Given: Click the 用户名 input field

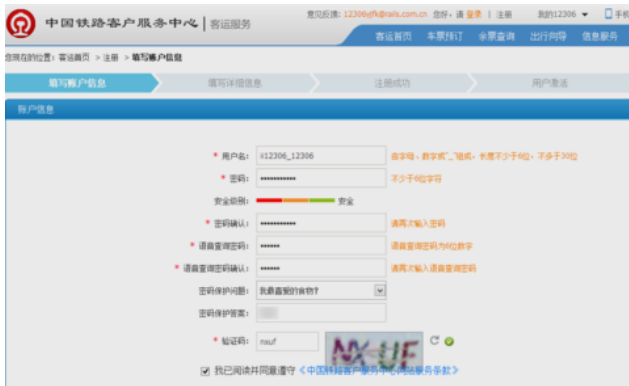Looking at the screenshot, I should point(321,156).
